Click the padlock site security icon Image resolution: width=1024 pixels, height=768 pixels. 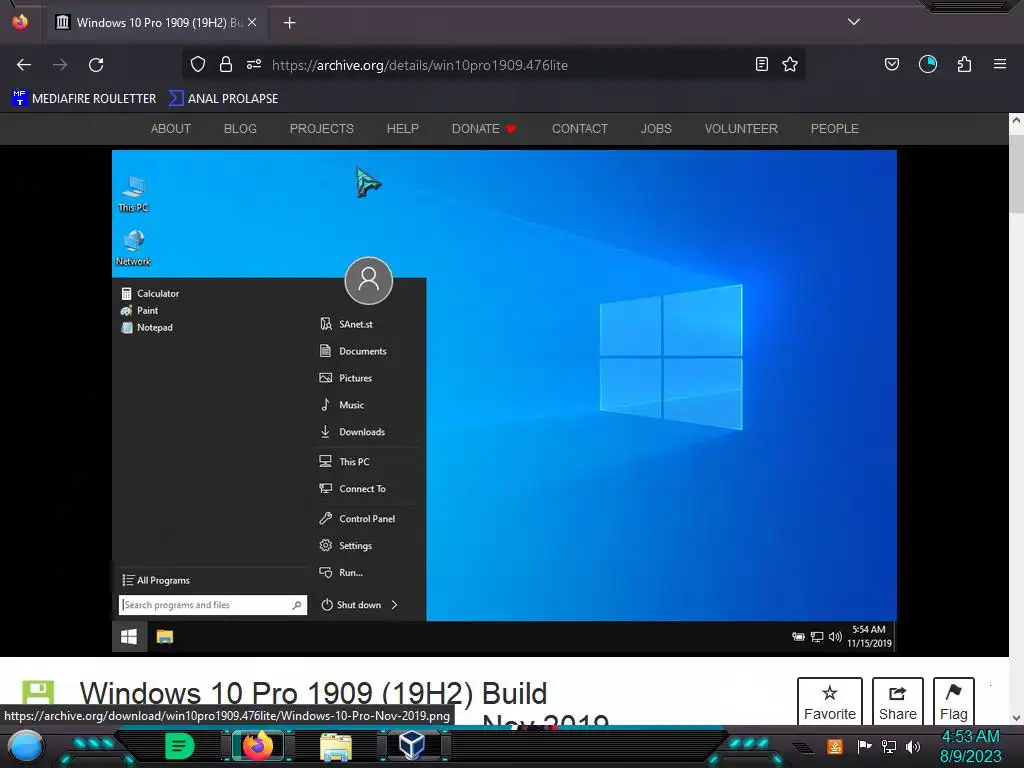(x=226, y=64)
